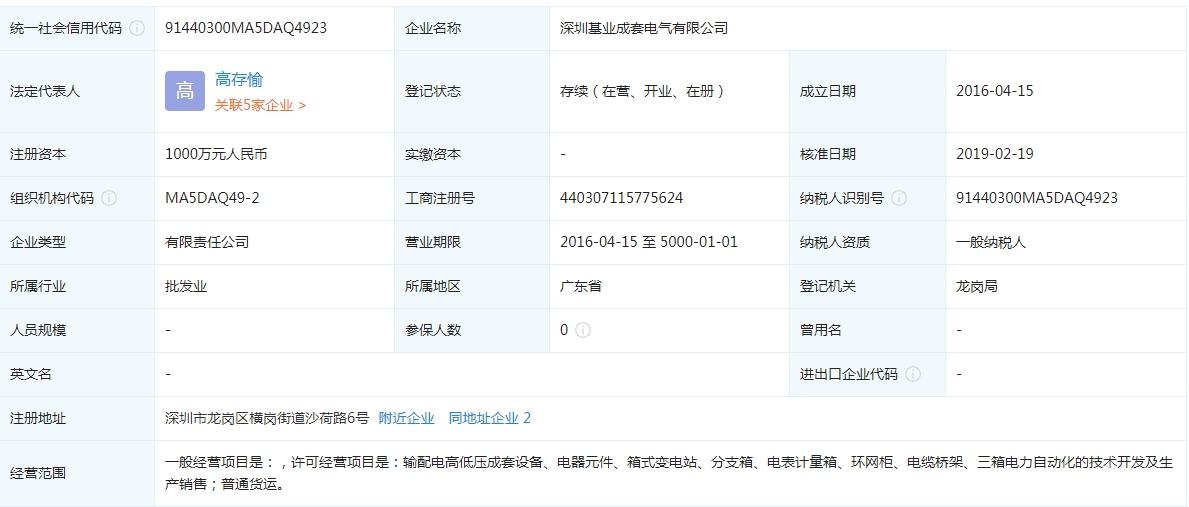Image resolution: width=1189 pixels, height=507 pixels.
Task: Click info icon beside 进出口企业代码
Action: (913, 374)
